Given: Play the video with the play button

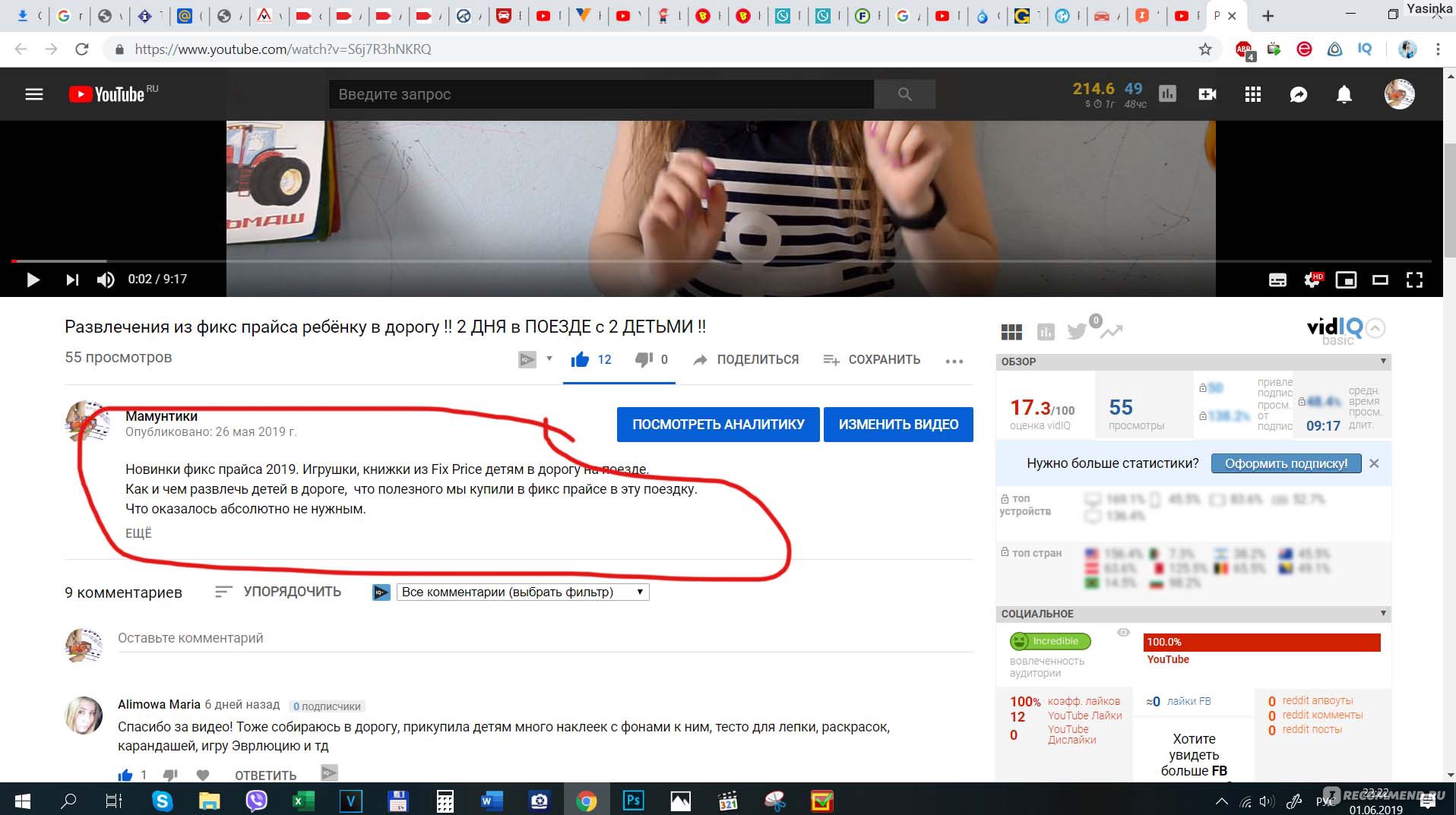Looking at the screenshot, I should [33, 280].
